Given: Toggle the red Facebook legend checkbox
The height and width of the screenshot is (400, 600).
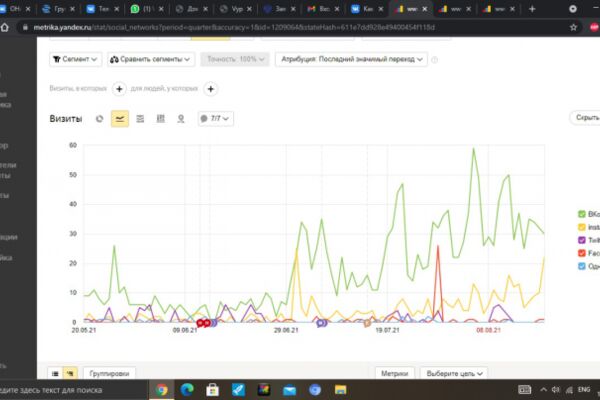Looking at the screenshot, I should (582, 253).
